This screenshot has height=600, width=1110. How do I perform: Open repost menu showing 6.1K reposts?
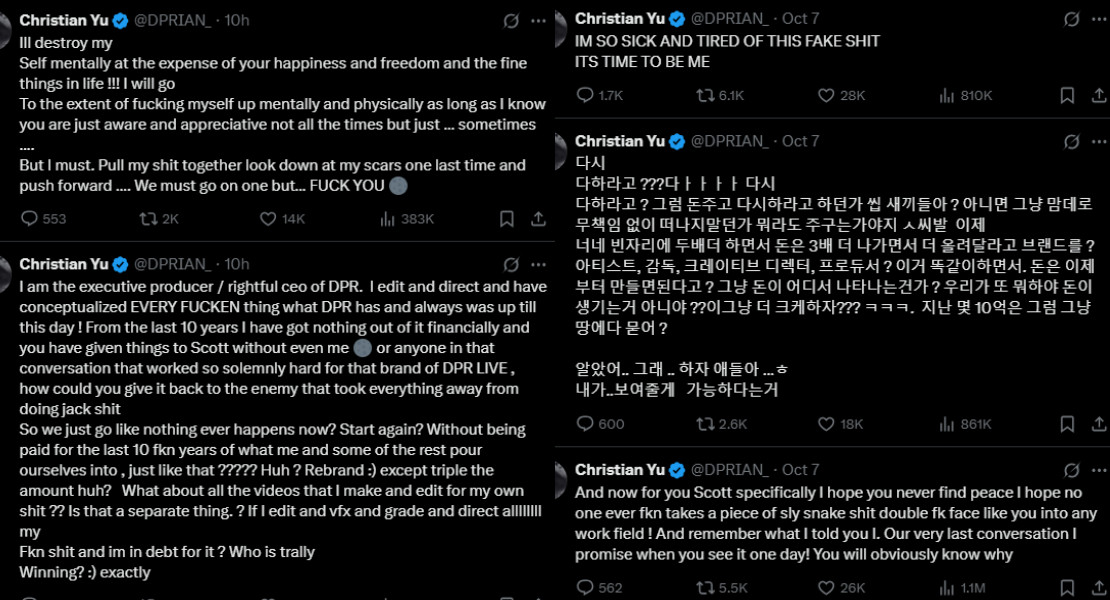(705, 95)
